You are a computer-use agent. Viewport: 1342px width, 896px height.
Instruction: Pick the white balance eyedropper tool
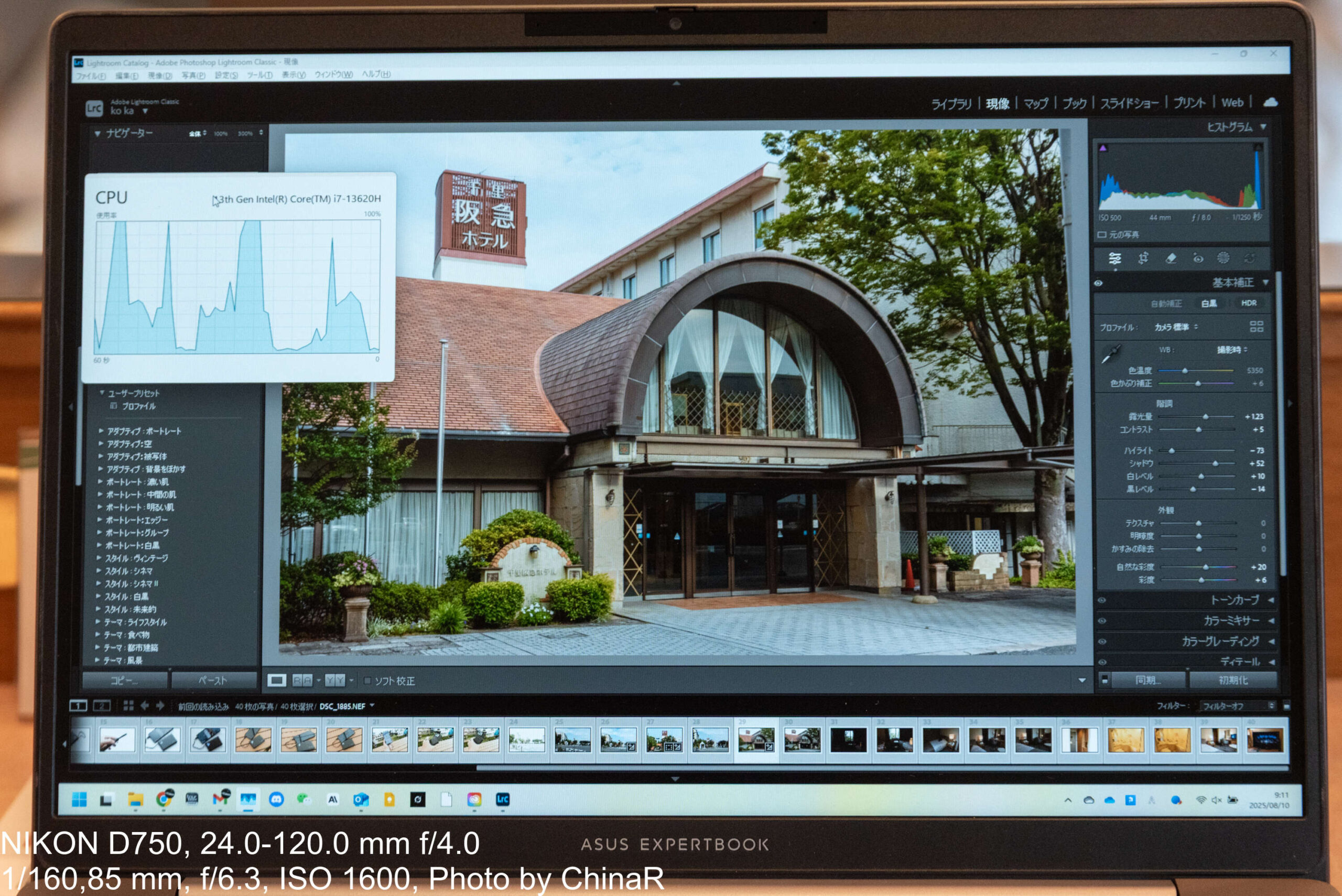pyautogui.click(x=1111, y=354)
